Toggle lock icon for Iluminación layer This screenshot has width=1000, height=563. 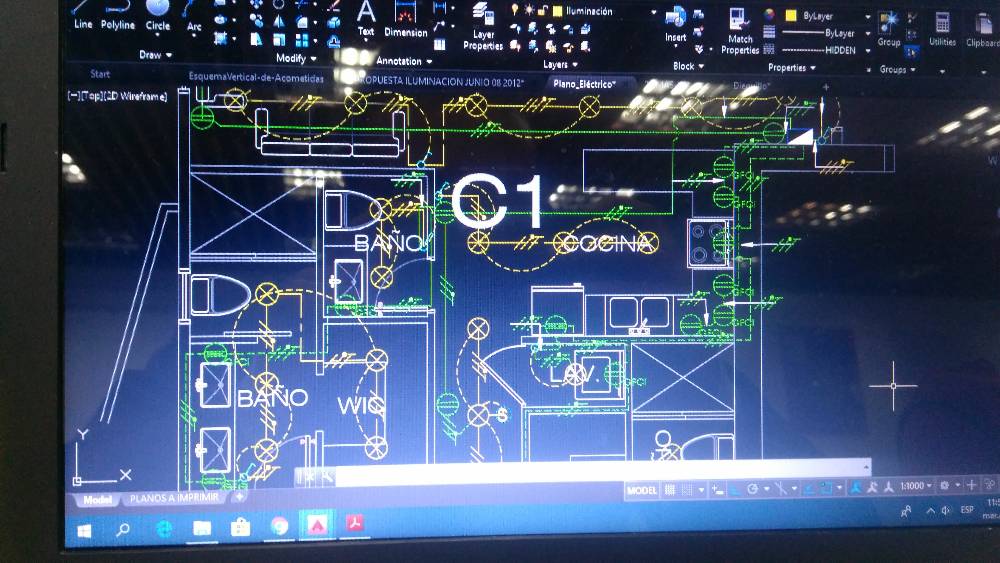click(x=543, y=10)
